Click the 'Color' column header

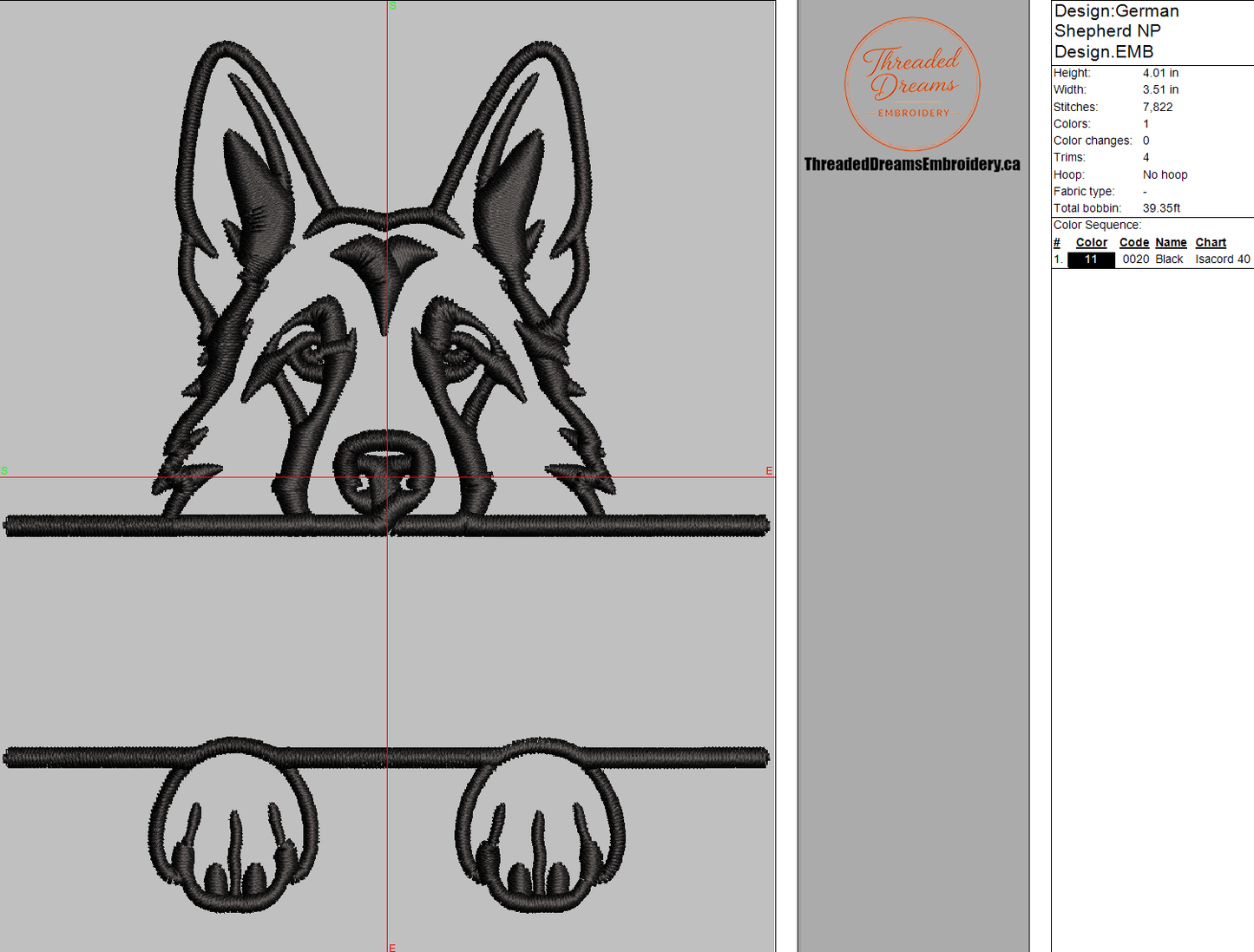tap(1091, 243)
